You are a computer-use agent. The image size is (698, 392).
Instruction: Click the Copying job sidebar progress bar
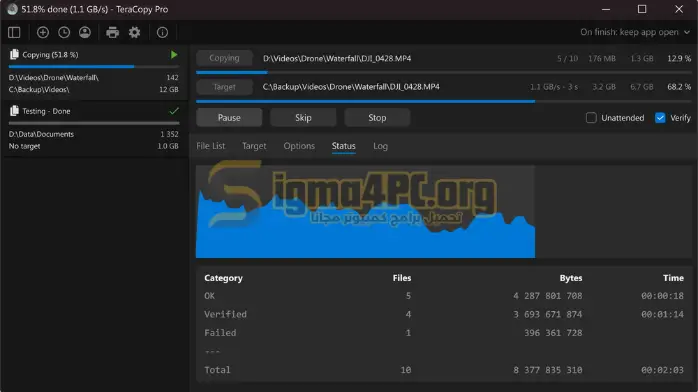[x=94, y=67]
